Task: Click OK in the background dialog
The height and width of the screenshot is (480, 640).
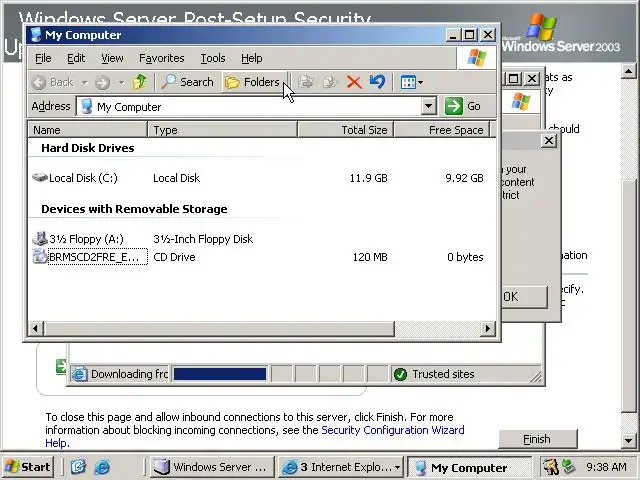Action: tap(524, 297)
